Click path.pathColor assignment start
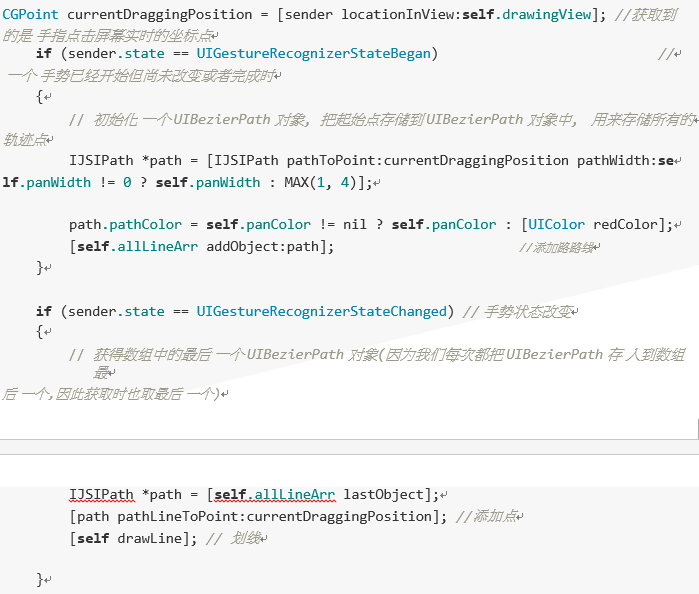 (x=125, y=224)
